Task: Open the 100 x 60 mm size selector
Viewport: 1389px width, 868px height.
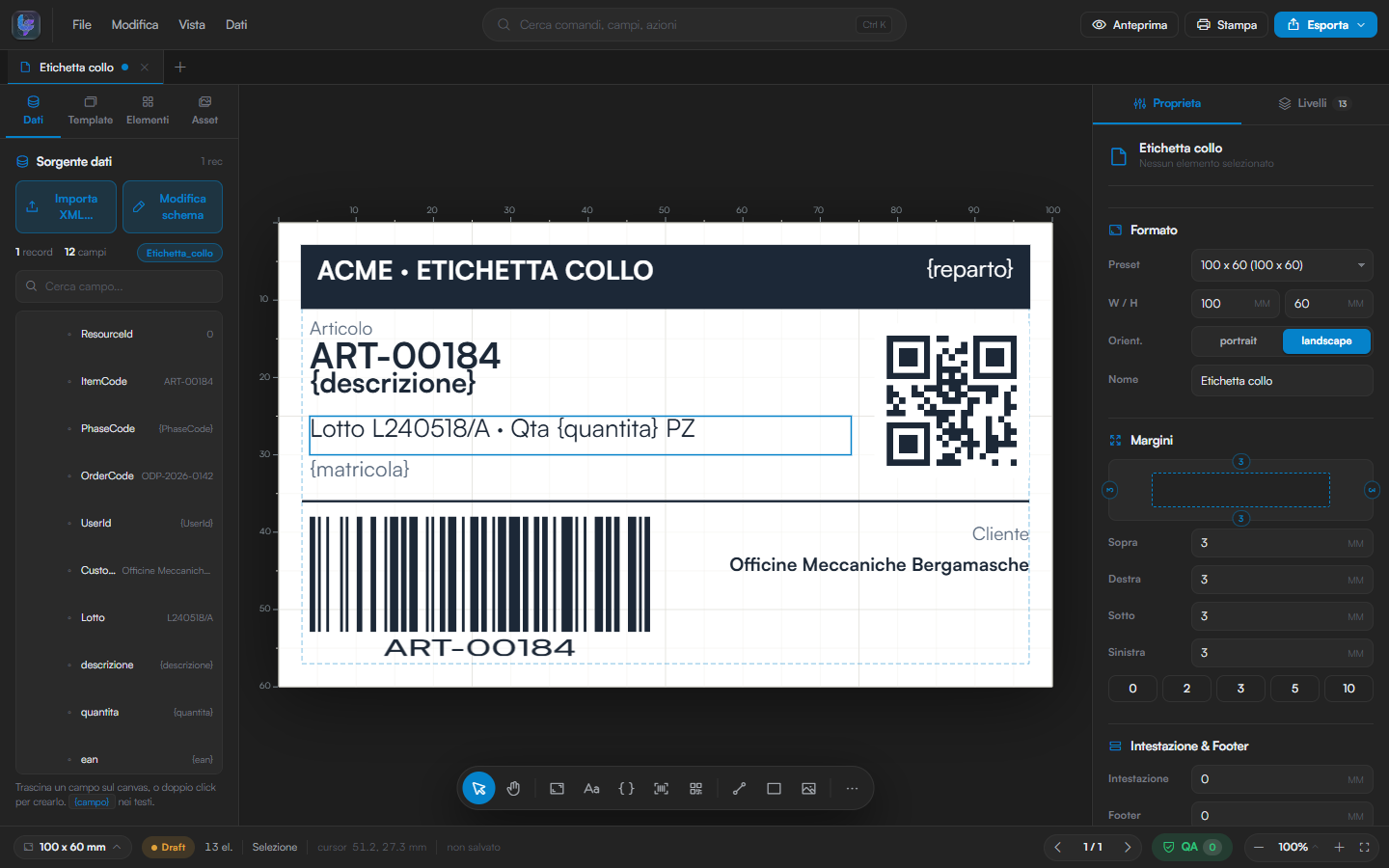Action: click(74, 847)
